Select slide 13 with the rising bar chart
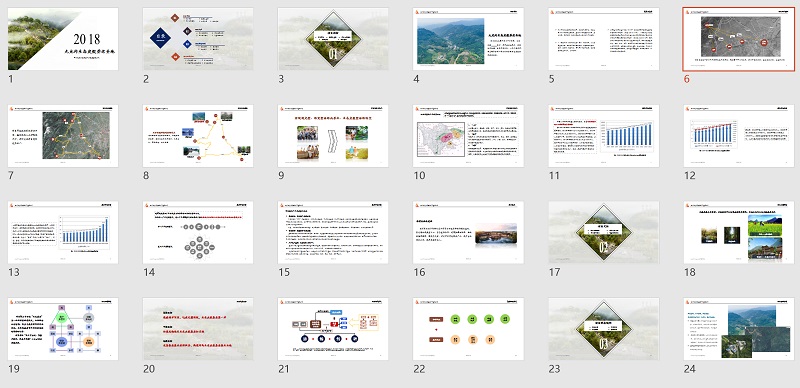 point(63,232)
